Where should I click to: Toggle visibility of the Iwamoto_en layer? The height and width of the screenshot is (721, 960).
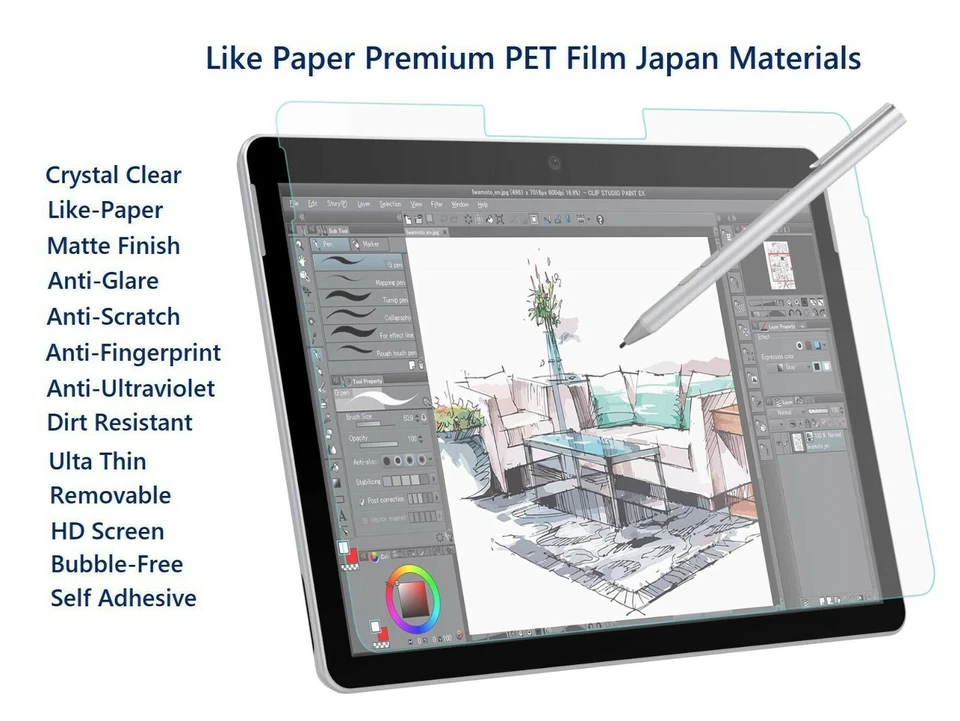pyautogui.click(x=778, y=443)
